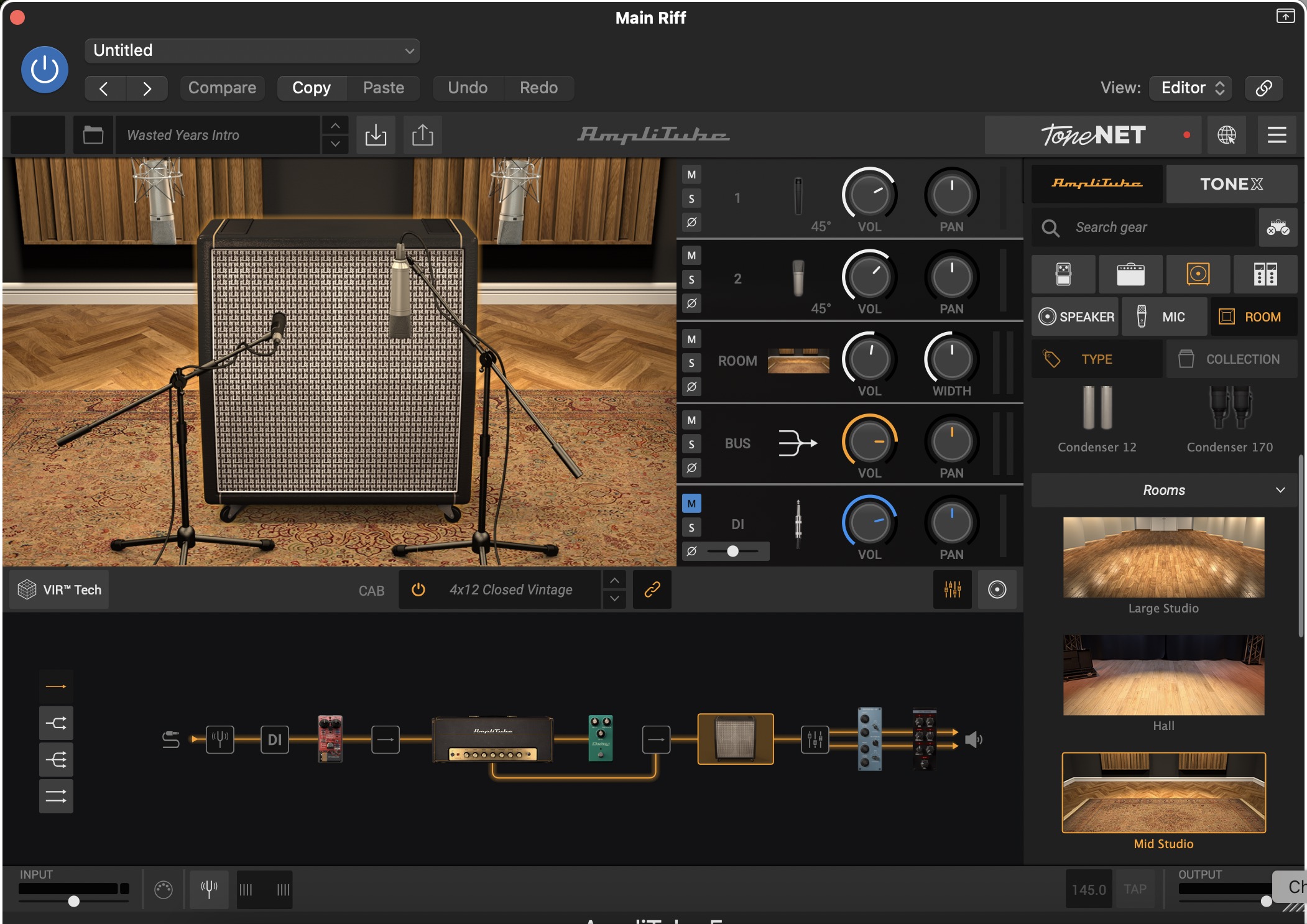Mute mic channel 2
The height and width of the screenshot is (924, 1307).
tap(691, 256)
